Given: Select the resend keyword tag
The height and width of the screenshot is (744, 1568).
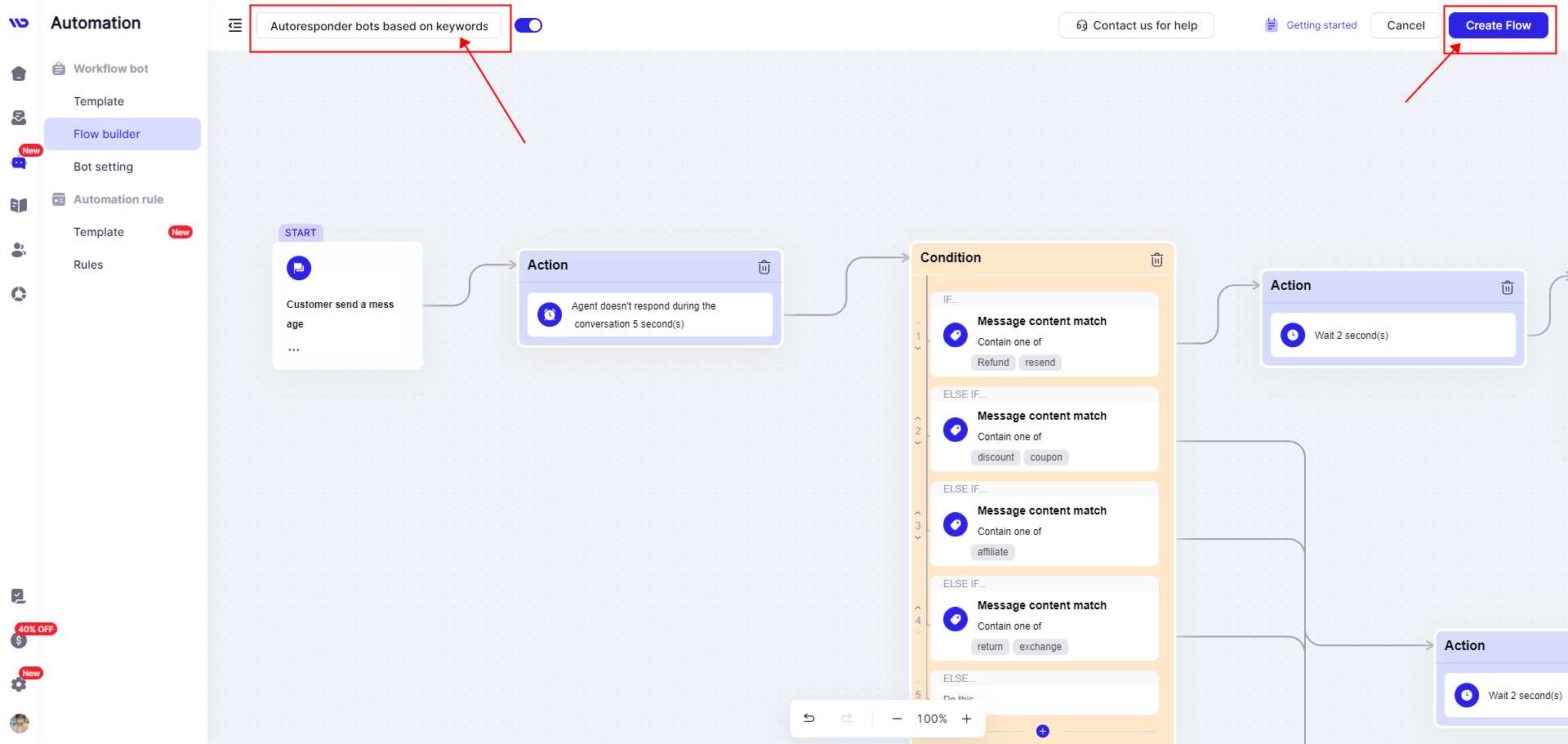Looking at the screenshot, I should [x=1040, y=363].
